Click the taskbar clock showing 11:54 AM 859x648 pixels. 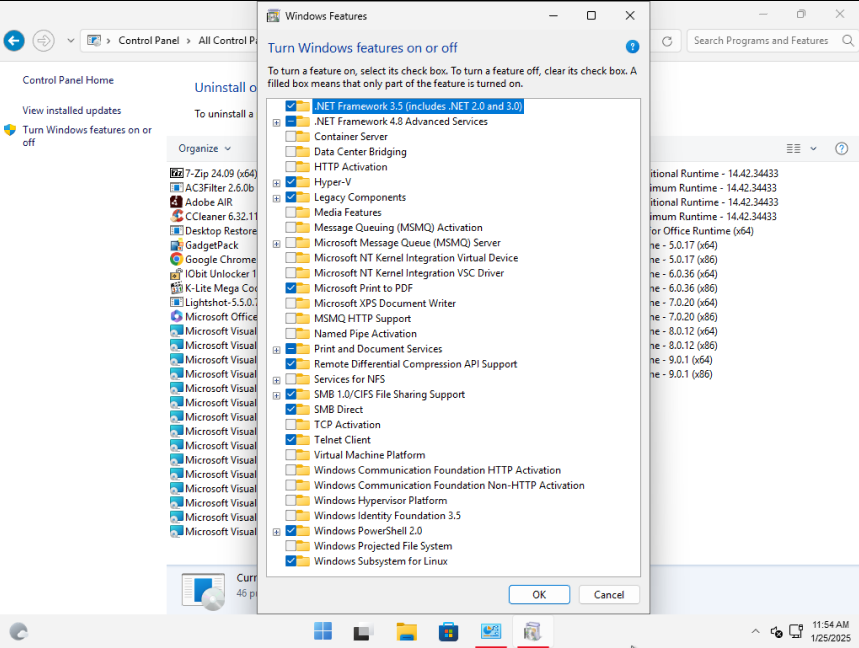click(x=831, y=632)
